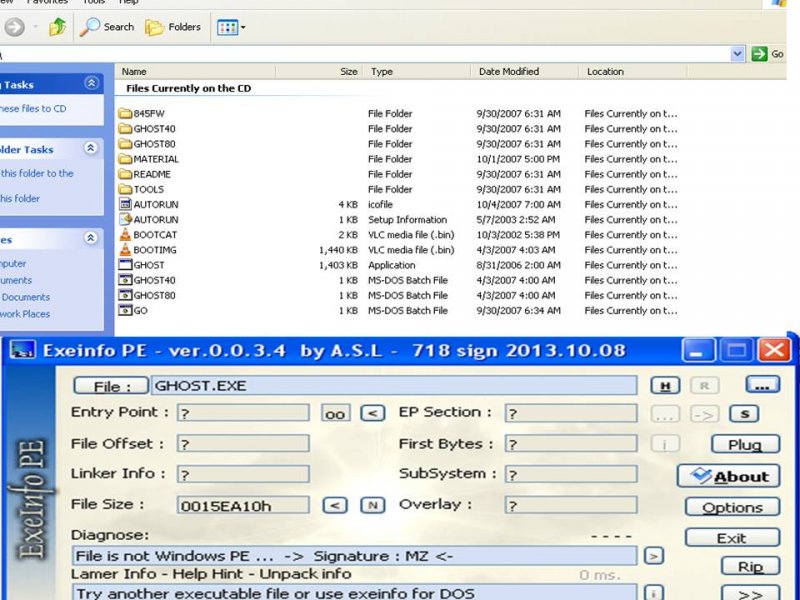
Task: Select the GHOST80 folder icon
Action: click(125, 144)
